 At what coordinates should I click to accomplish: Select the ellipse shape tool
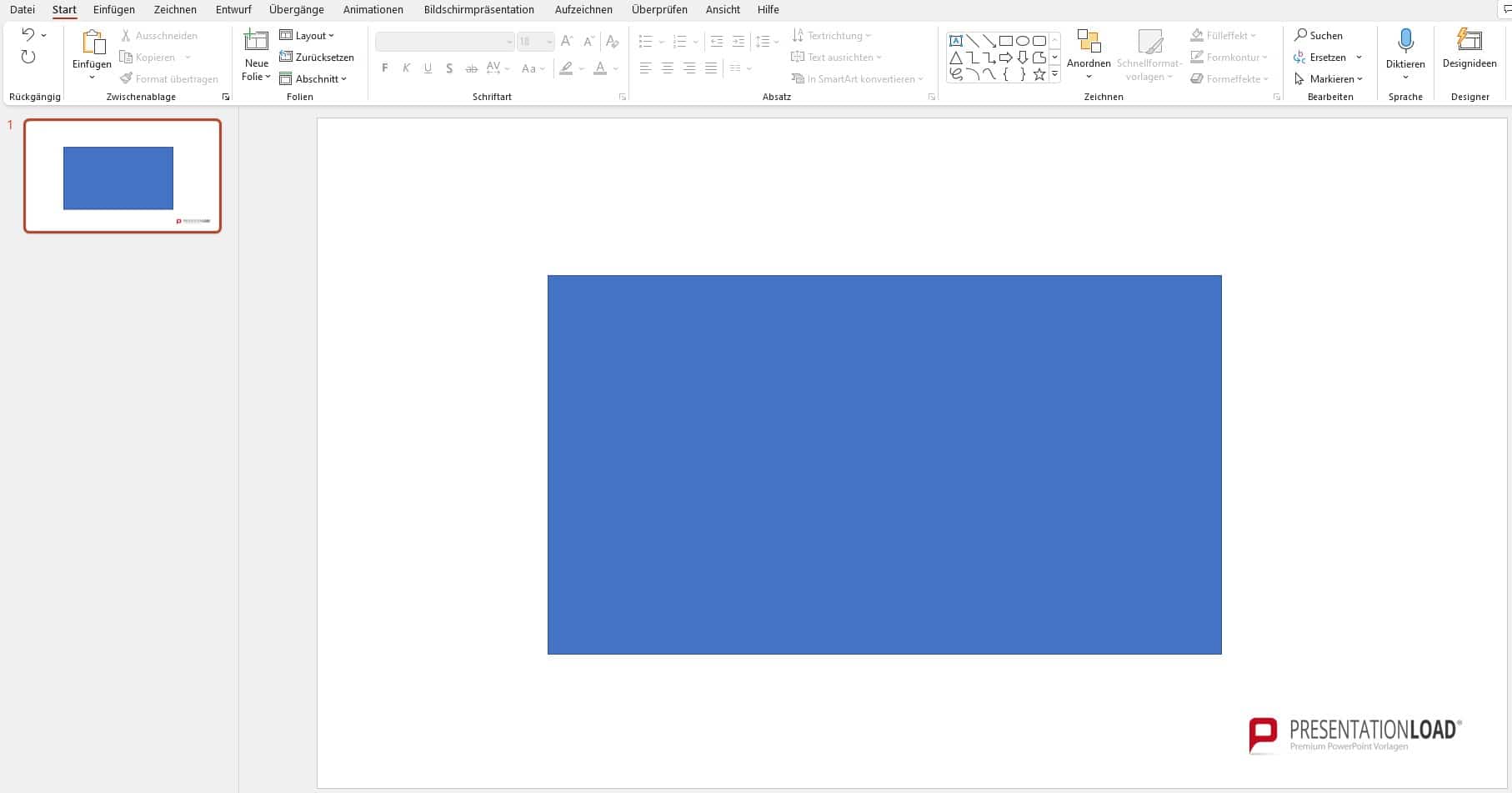click(1022, 40)
